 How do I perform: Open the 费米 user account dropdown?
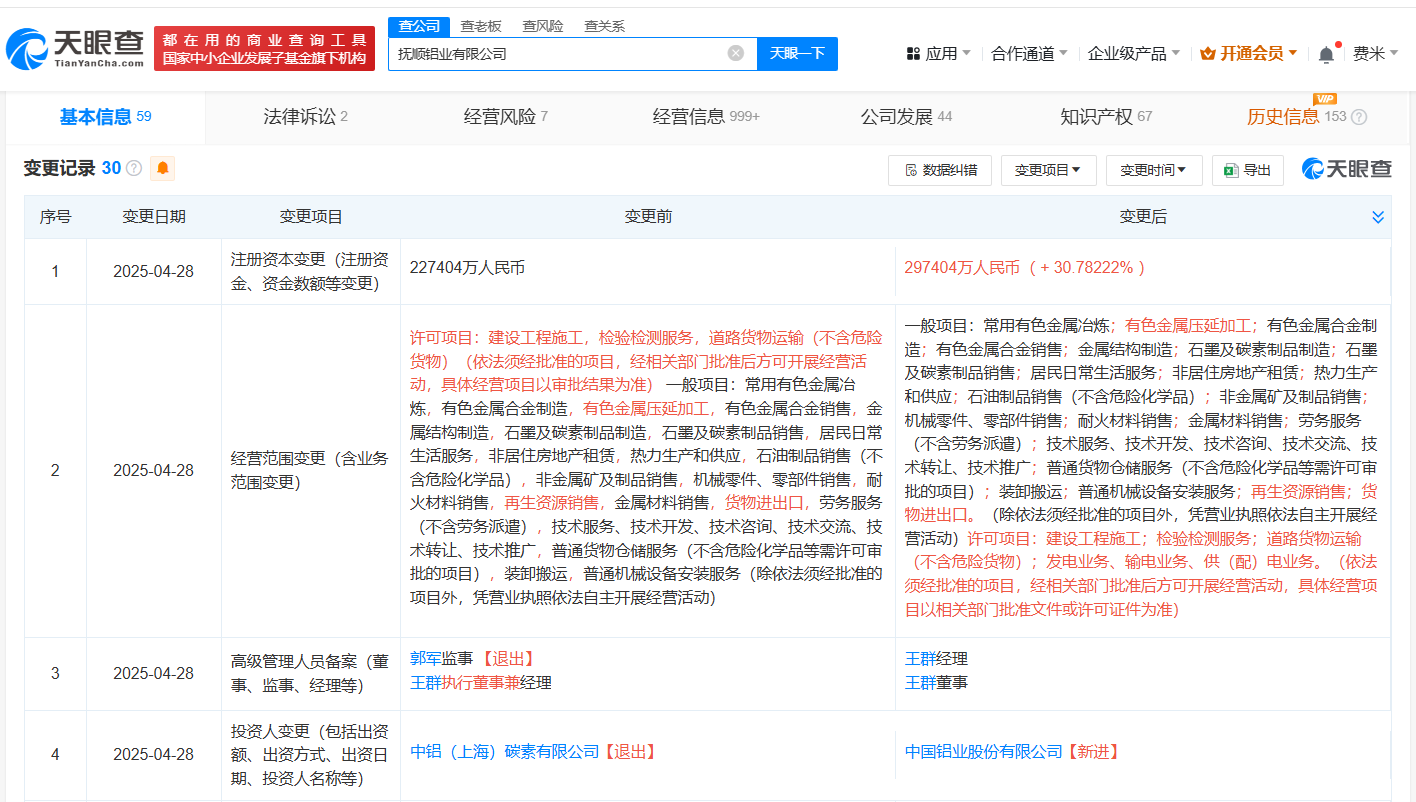point(1375,53)
